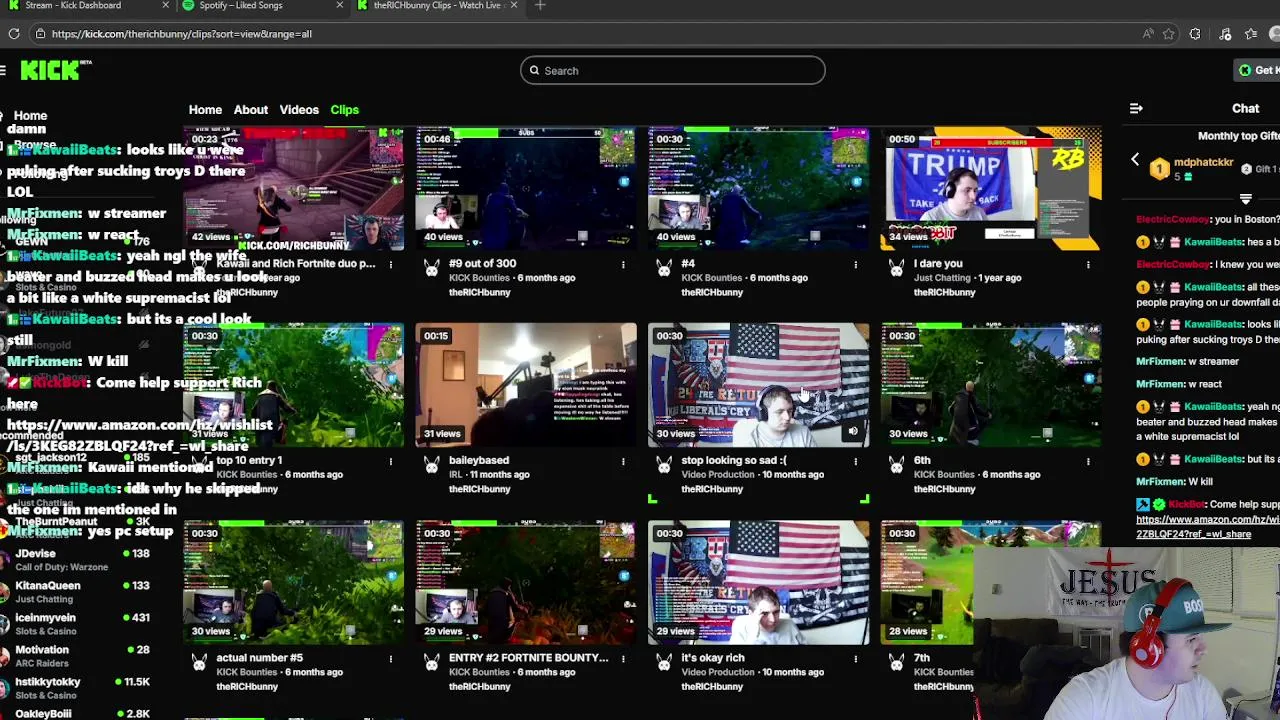Collapse the chat panel with arrow icon
Viewport: 1280px width, 720px height.
1136,108
